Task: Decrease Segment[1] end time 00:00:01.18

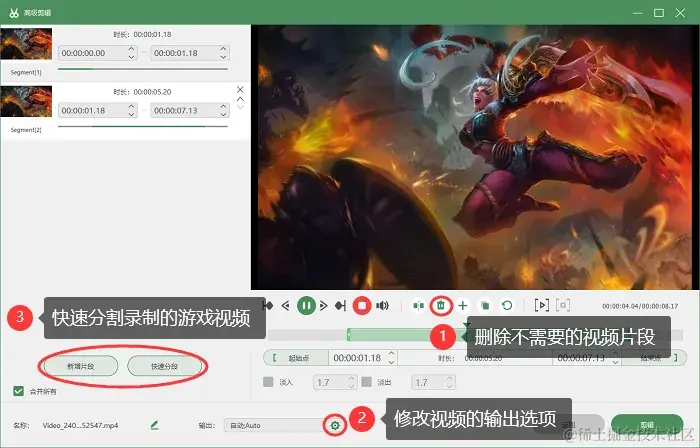Action: (223, 57)
